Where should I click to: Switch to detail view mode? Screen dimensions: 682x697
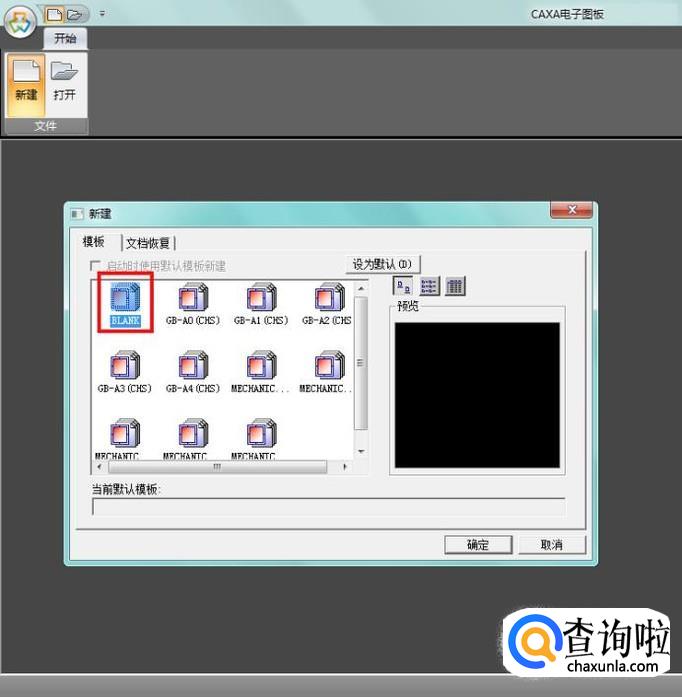pos(455,285)
